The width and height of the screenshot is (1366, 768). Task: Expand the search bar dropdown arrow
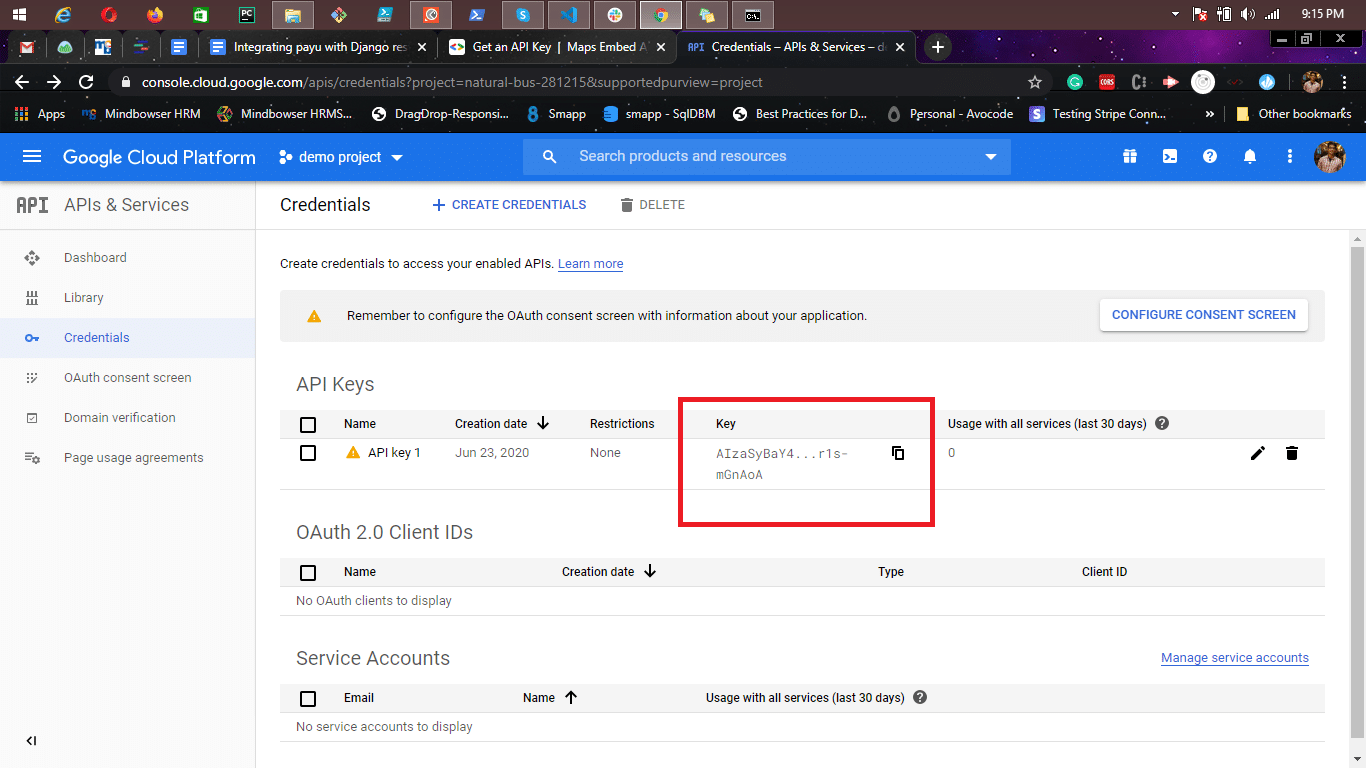[x=991, y=157]
